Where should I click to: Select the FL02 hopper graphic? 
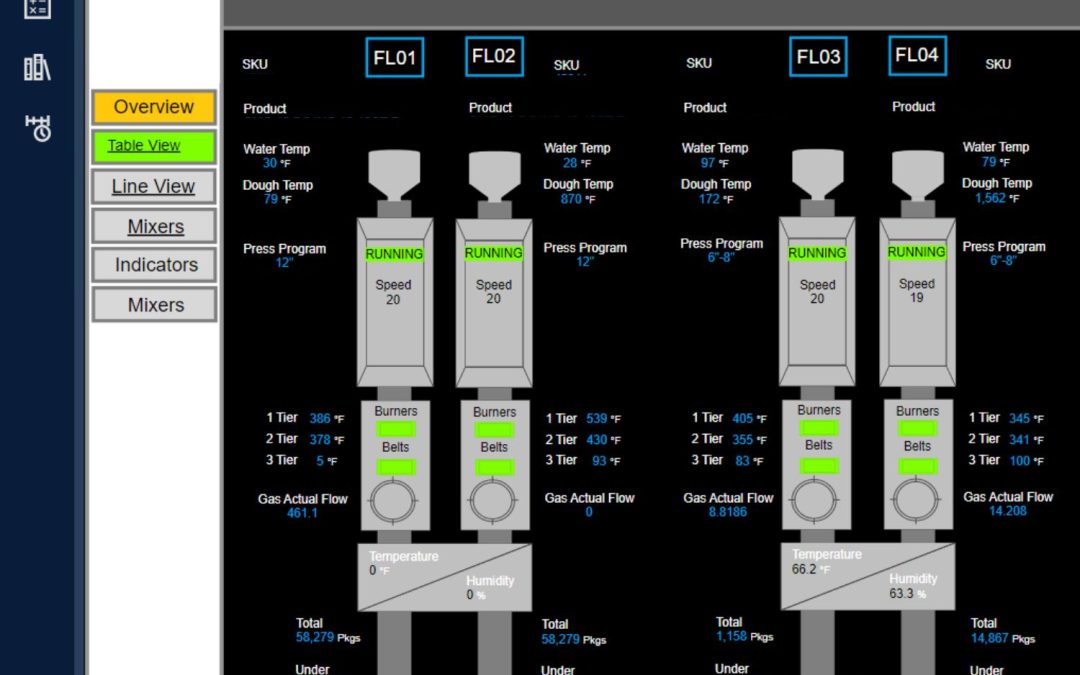495,177
